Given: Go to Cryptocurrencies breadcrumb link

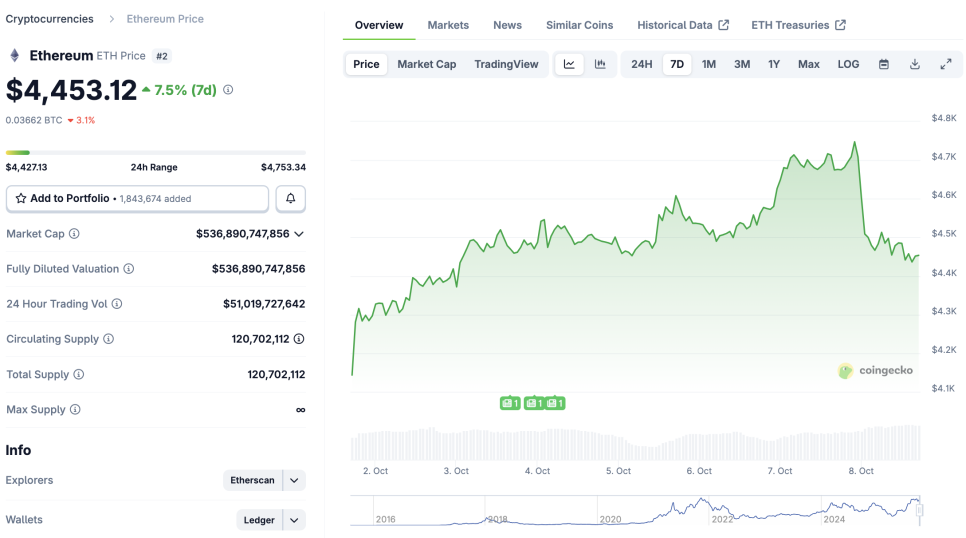Looking at the screenshot, I should pyautogui.click(x=50, y=19).
